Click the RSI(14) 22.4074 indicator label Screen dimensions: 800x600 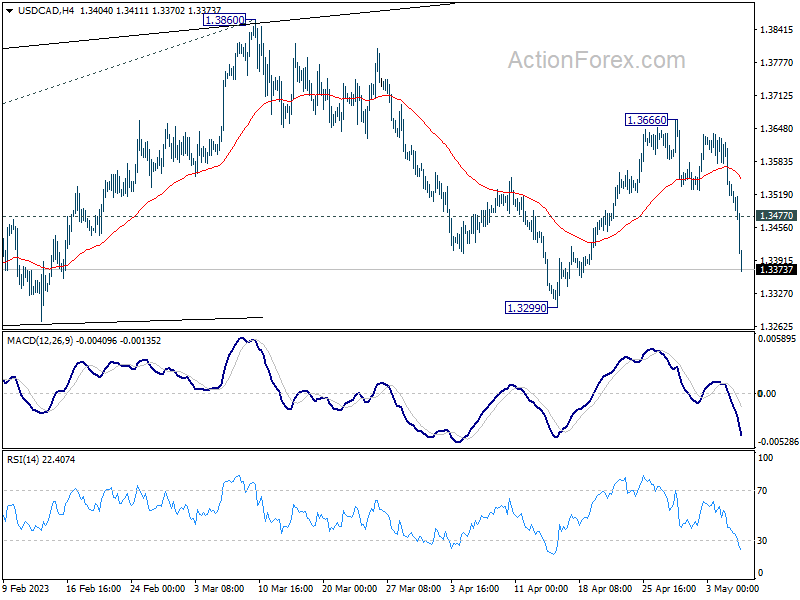point(41,459)
